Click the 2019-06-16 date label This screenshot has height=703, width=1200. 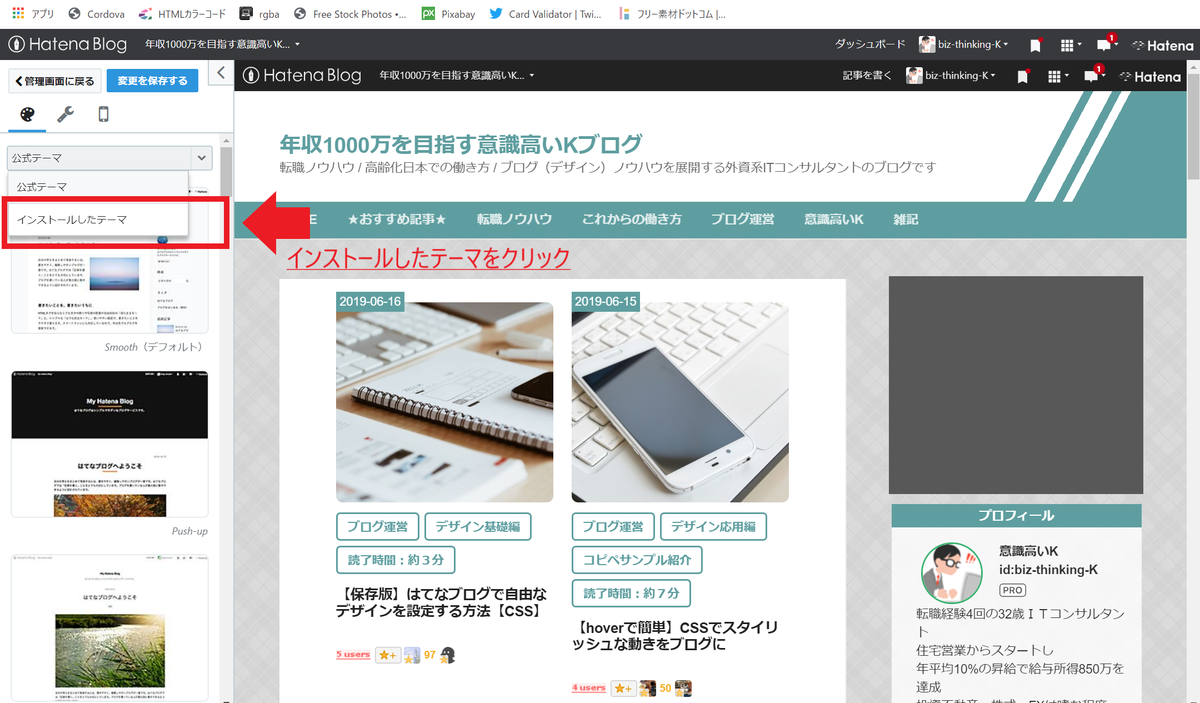tap(370, 301)
